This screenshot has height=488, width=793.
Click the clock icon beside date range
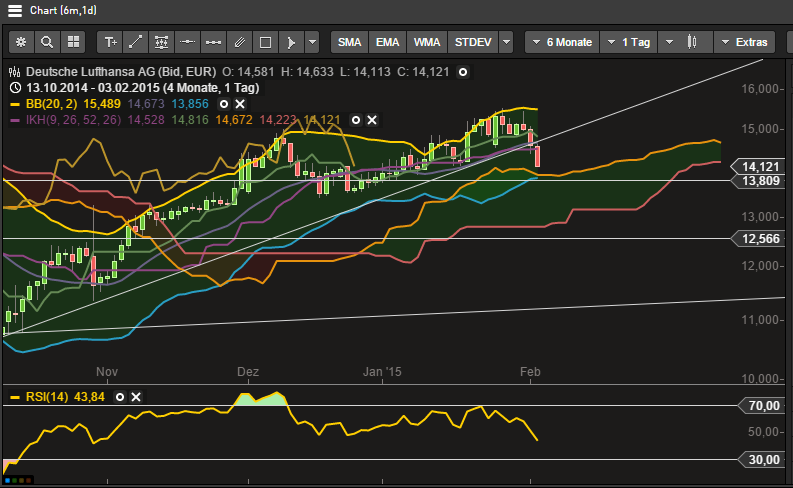(15, 88)
